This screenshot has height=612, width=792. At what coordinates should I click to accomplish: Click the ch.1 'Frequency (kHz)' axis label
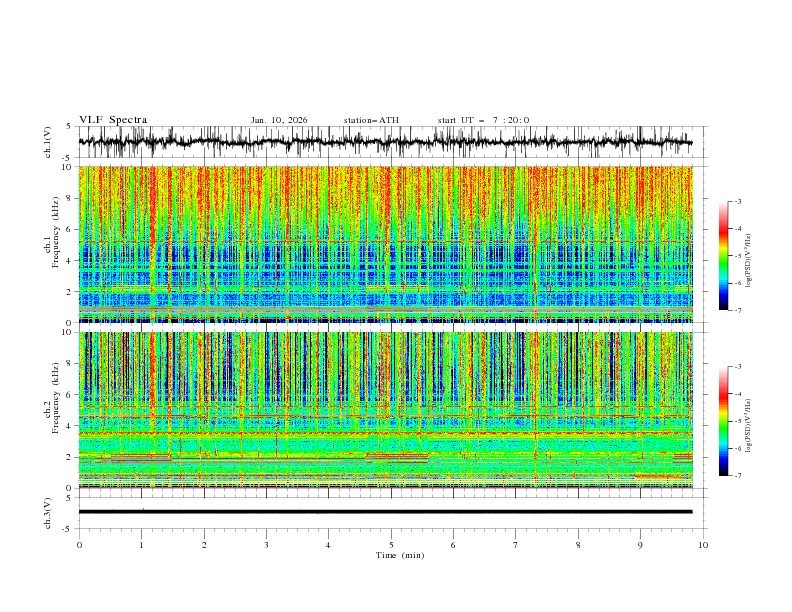(56, 230)
